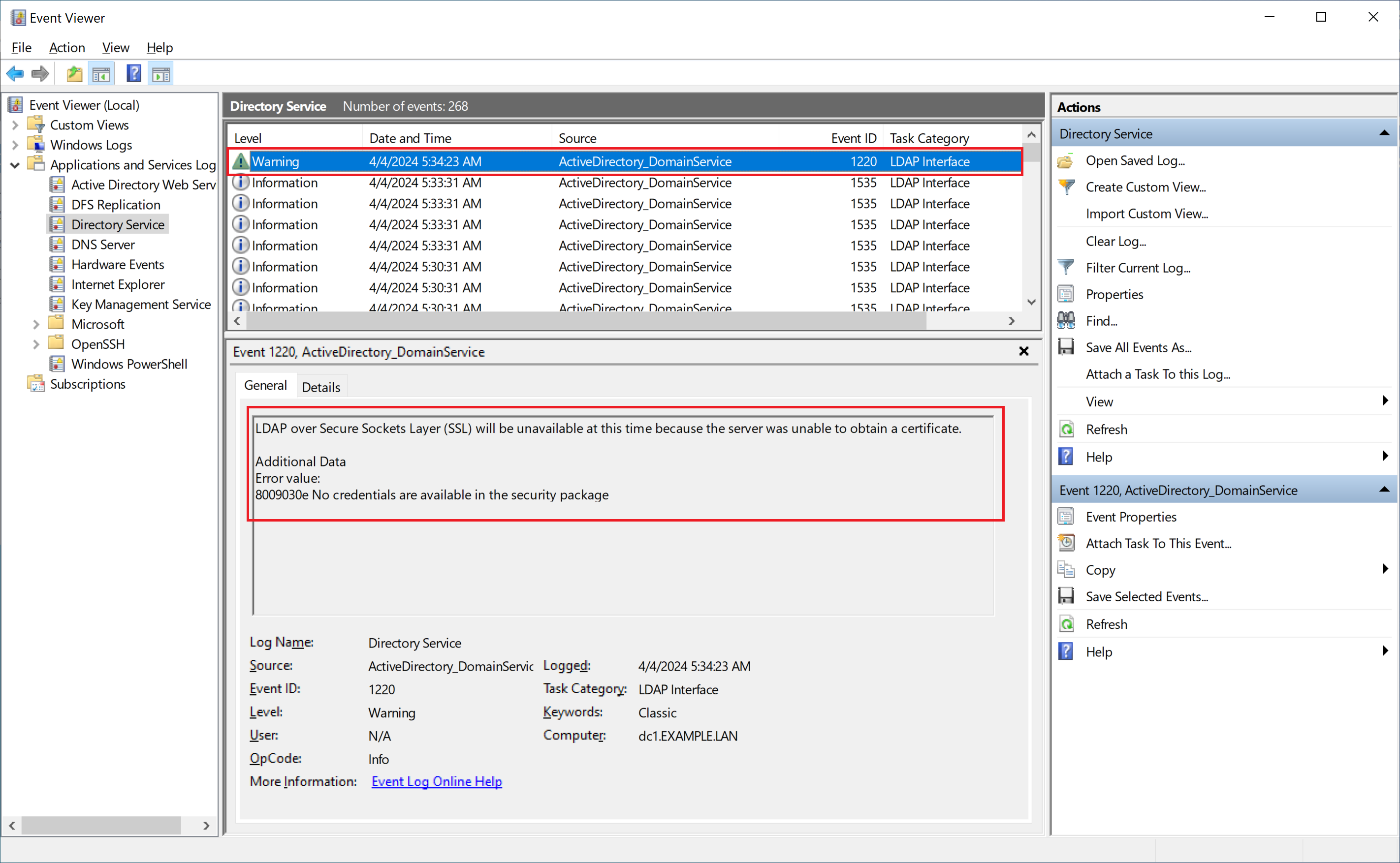This screenshot has width=1400, height=863.
Task: Select Active Directory Web Services log
Action: (x=143, y=185)
